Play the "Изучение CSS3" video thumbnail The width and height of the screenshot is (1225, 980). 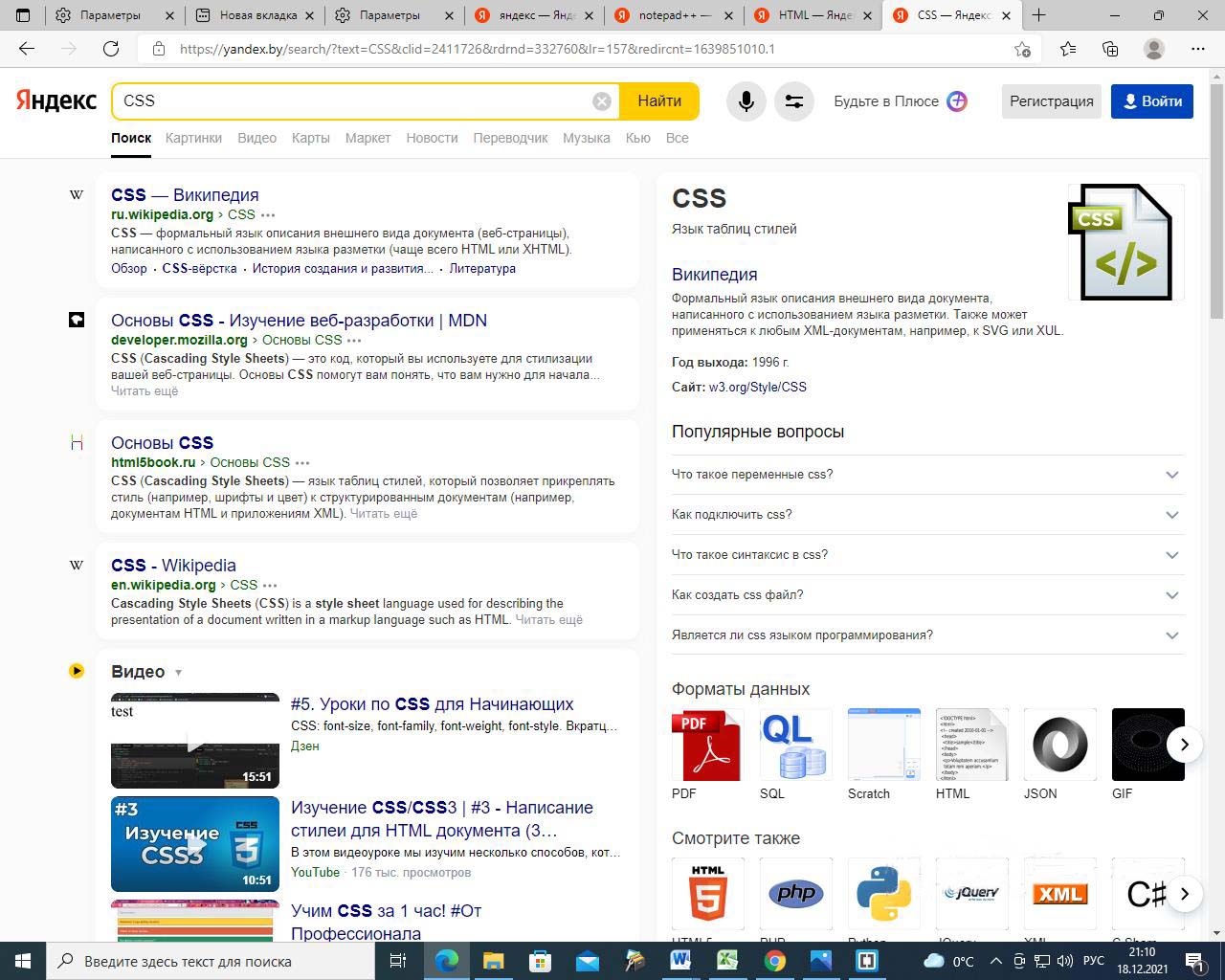[195, 844]
